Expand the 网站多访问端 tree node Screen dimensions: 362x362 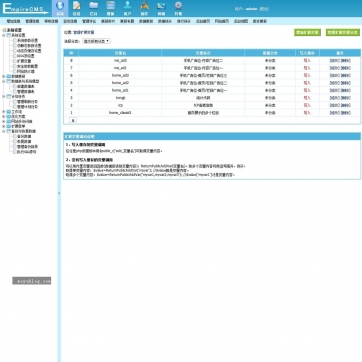tap(4, 121)
